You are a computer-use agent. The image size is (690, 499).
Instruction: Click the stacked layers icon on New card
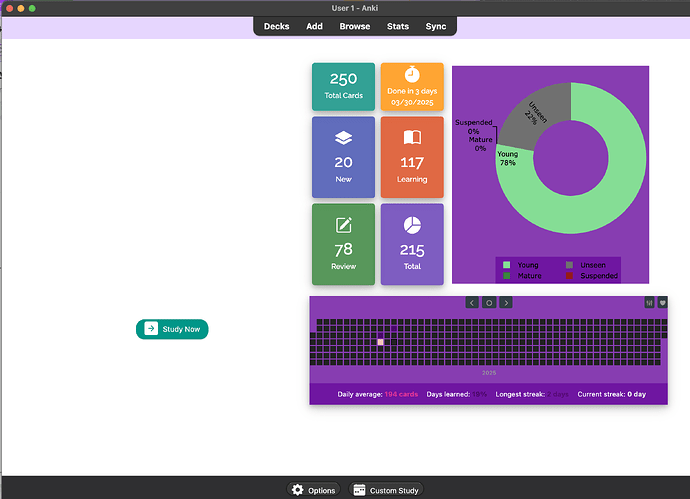click(x=343, y=138)
